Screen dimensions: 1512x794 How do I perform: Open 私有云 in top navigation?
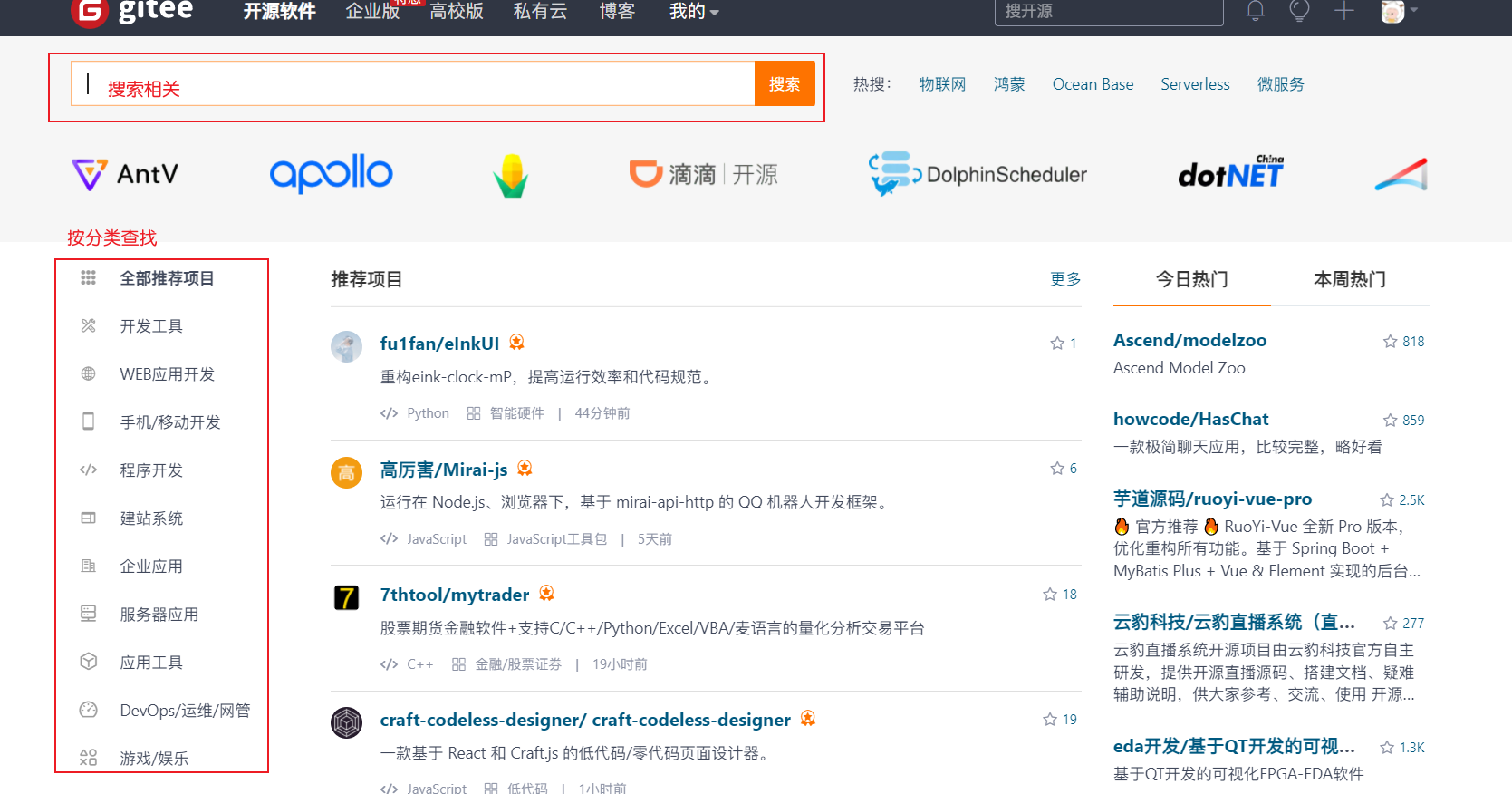[x=540, y=12]
